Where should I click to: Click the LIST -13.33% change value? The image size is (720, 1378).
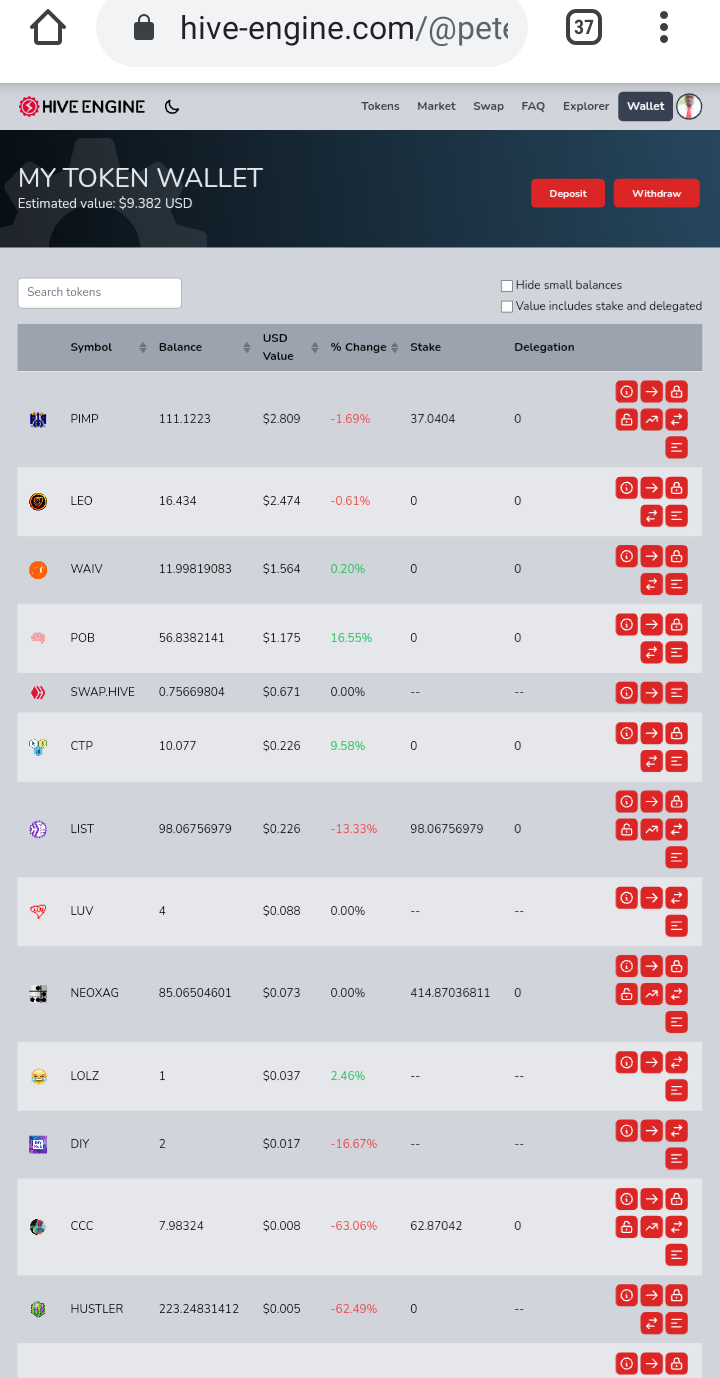(354, 829)
